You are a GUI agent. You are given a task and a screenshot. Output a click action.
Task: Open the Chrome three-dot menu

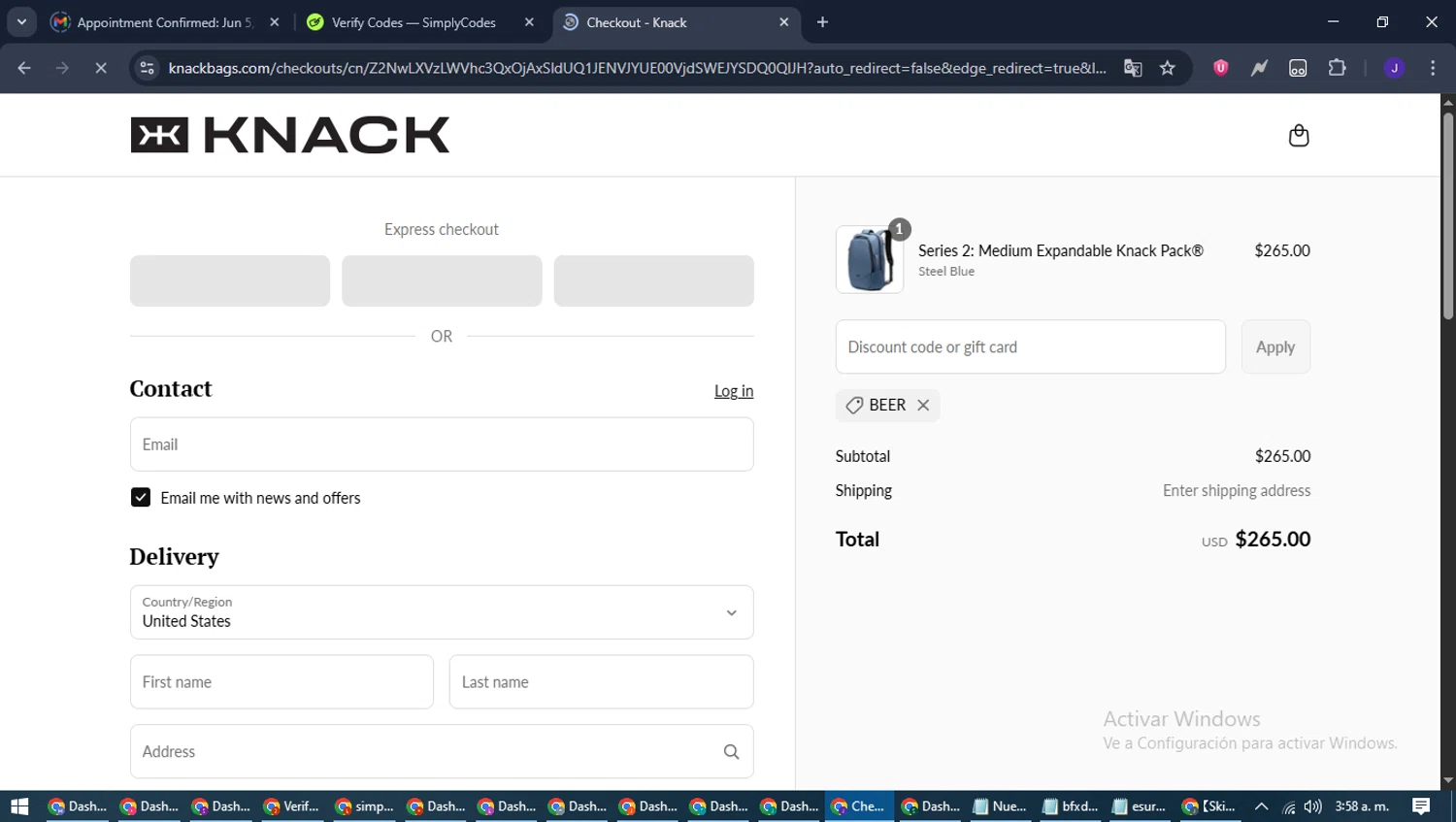coord(1433,68)
